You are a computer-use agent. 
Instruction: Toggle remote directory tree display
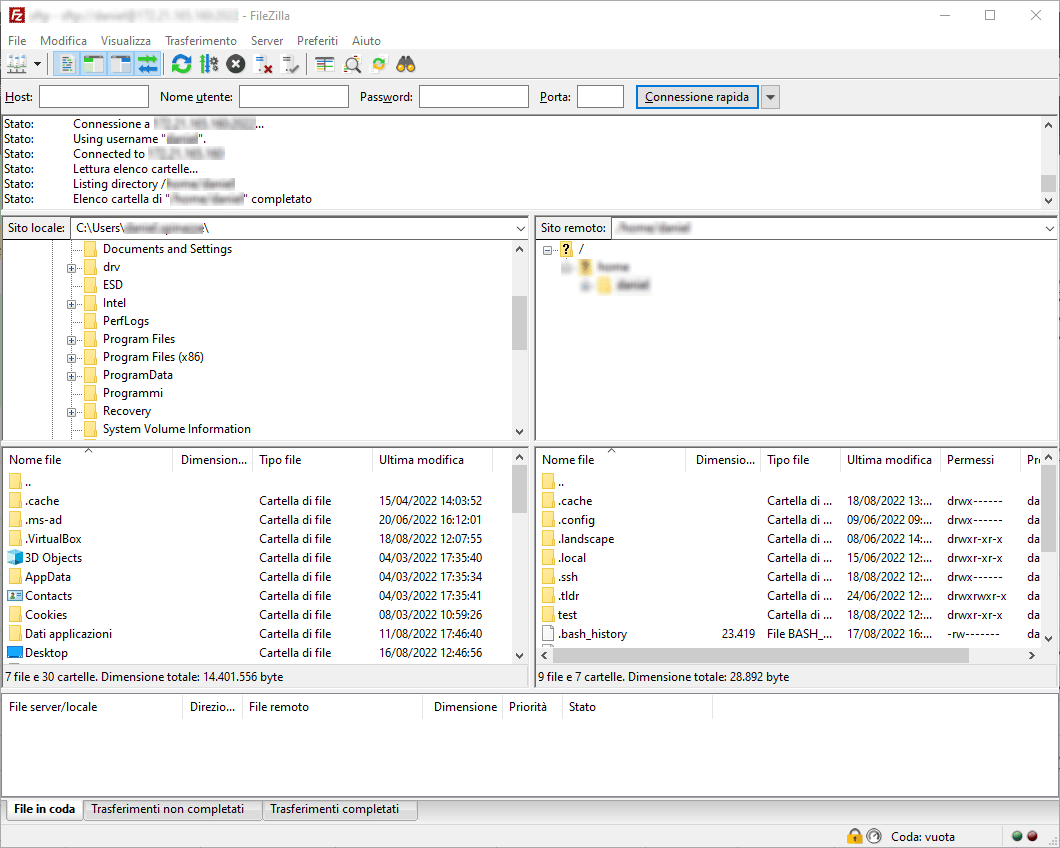click(x=120, y=65)
